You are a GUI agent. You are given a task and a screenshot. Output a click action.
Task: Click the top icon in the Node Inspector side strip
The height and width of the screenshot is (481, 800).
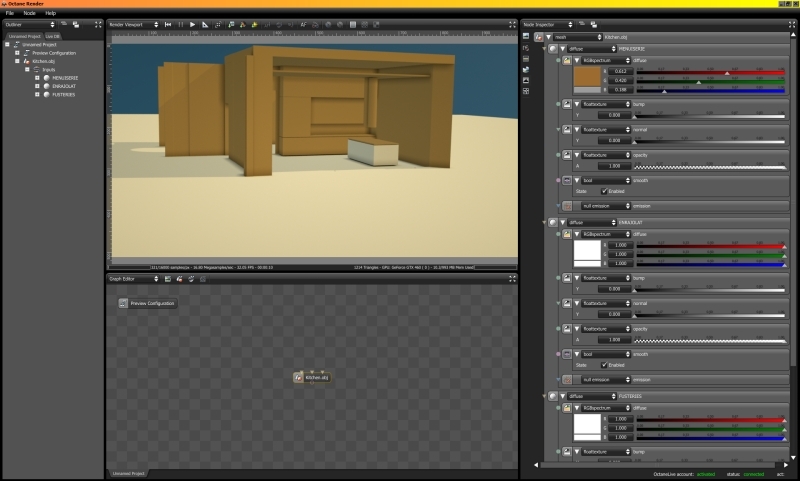click(x=526, y=36)
